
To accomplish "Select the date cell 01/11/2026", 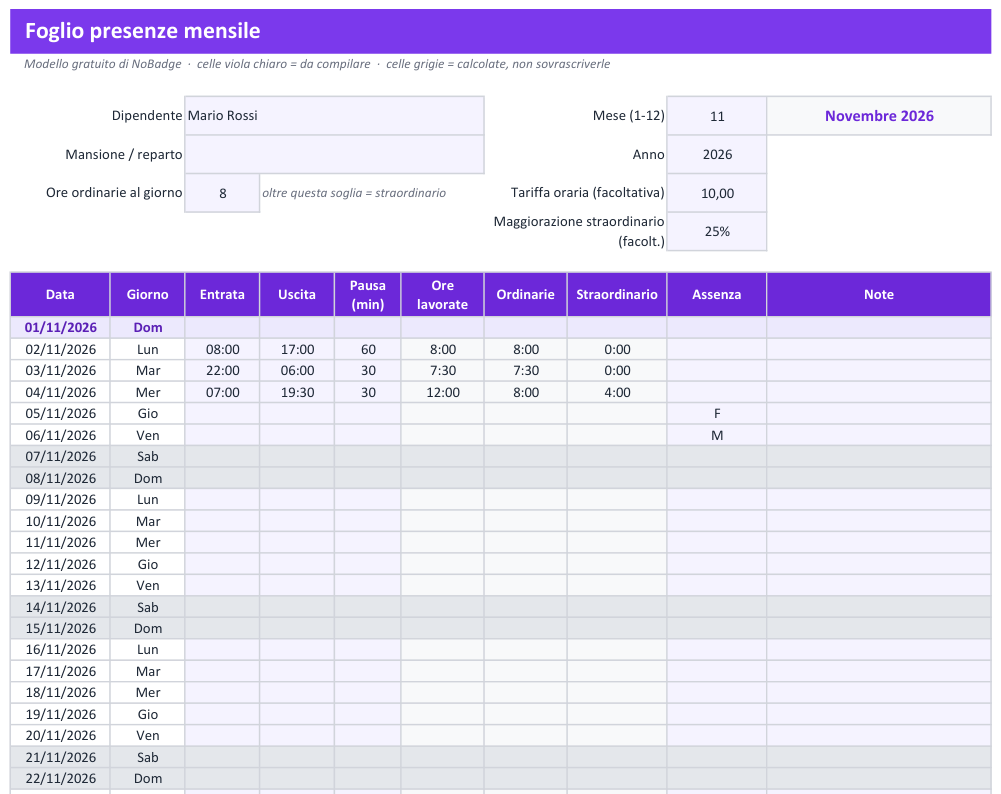I will click(60, 327).
